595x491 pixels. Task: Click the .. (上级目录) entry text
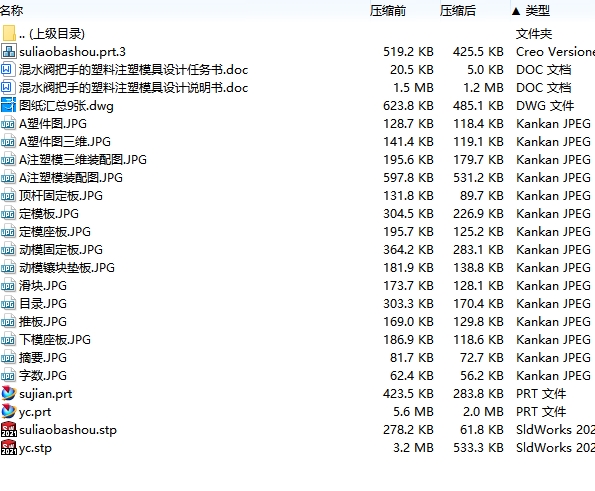click(52, 34)
